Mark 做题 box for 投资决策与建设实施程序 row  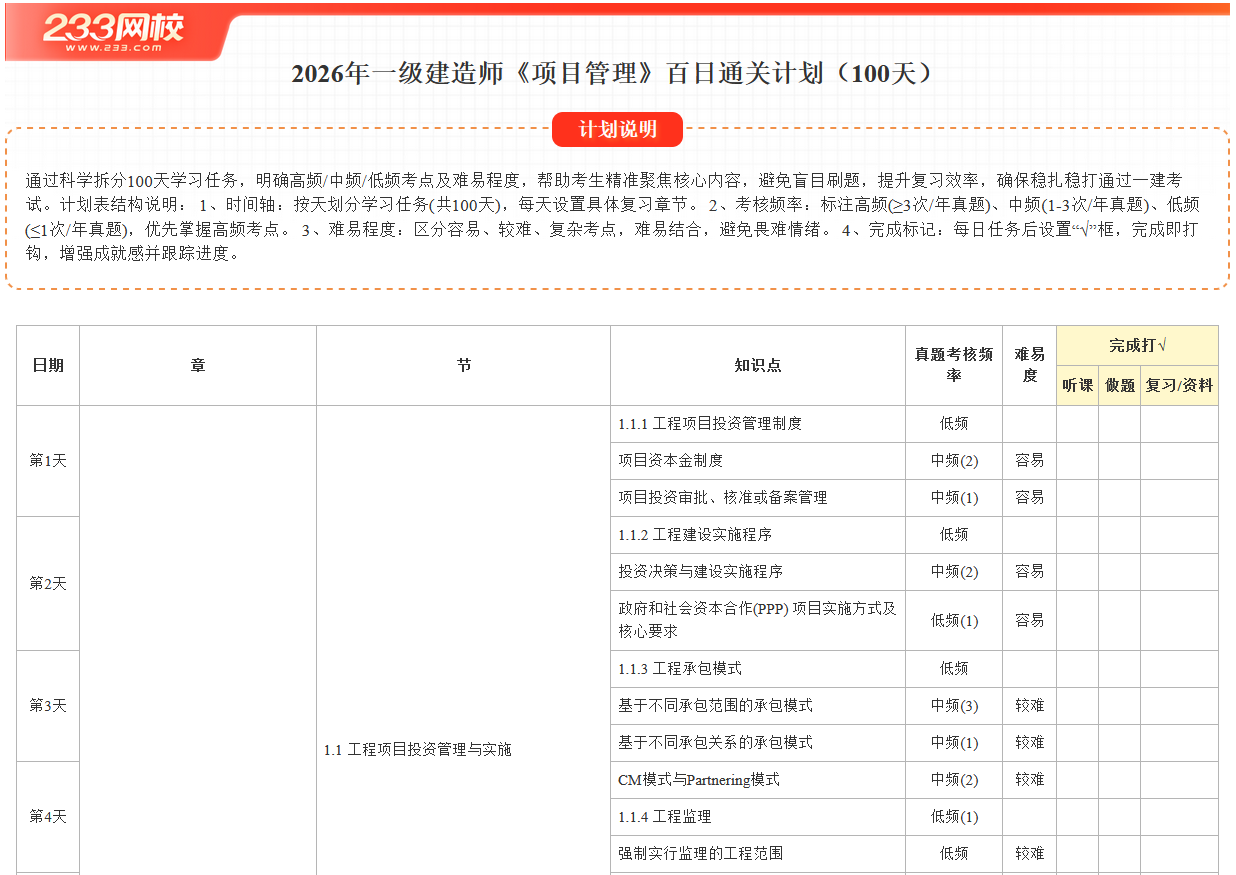pos(1119,572)
